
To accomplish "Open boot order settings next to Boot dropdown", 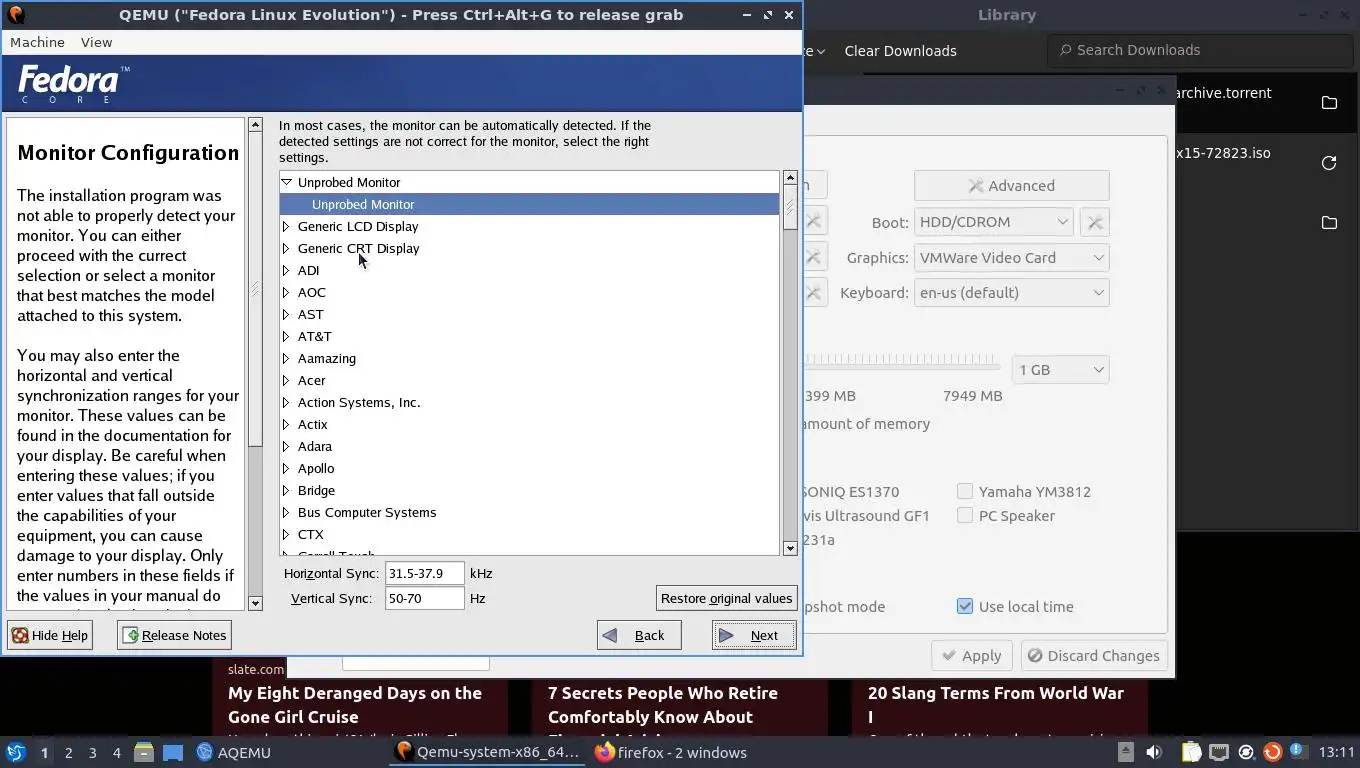I will (1095, 222).
